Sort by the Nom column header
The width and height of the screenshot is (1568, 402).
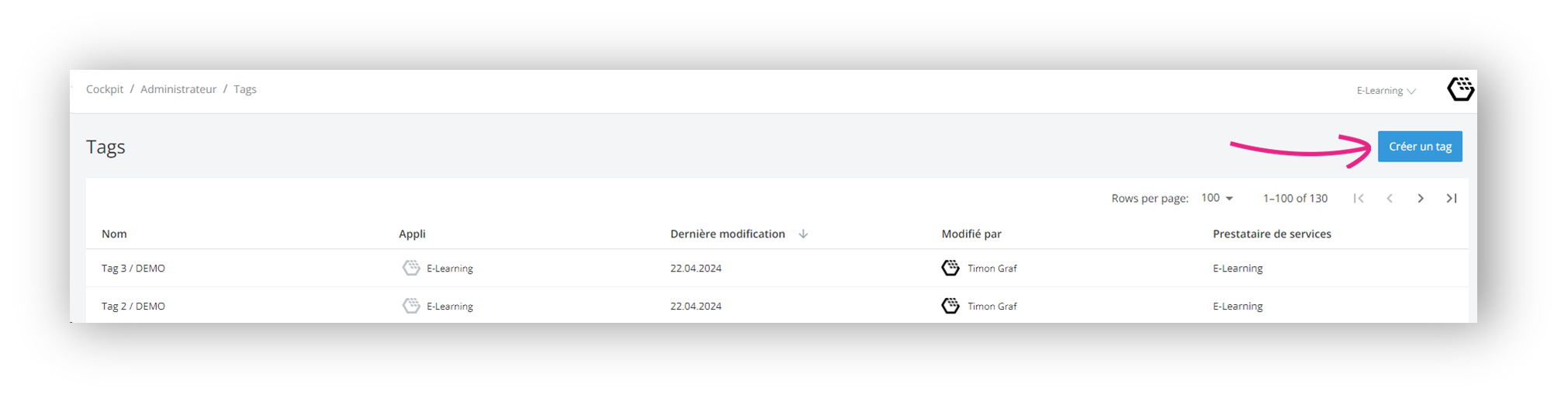click(114, 234)
